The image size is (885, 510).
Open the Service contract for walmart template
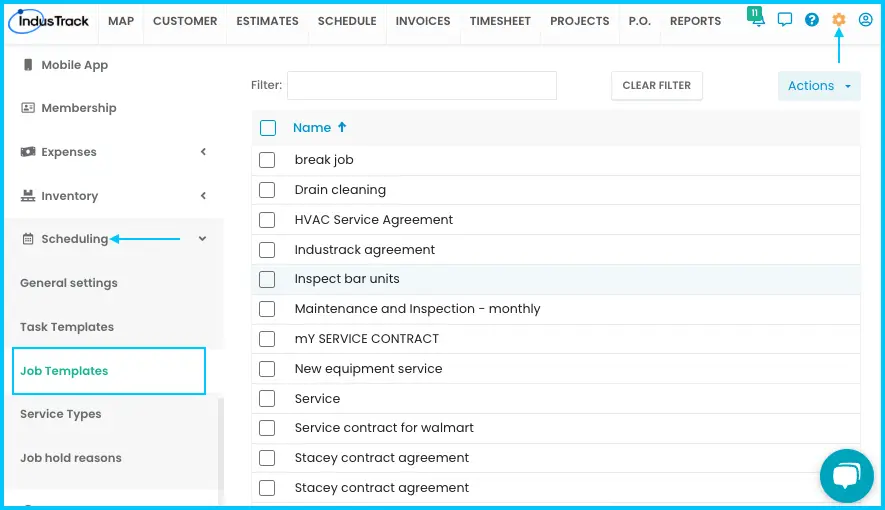[384, 428]
